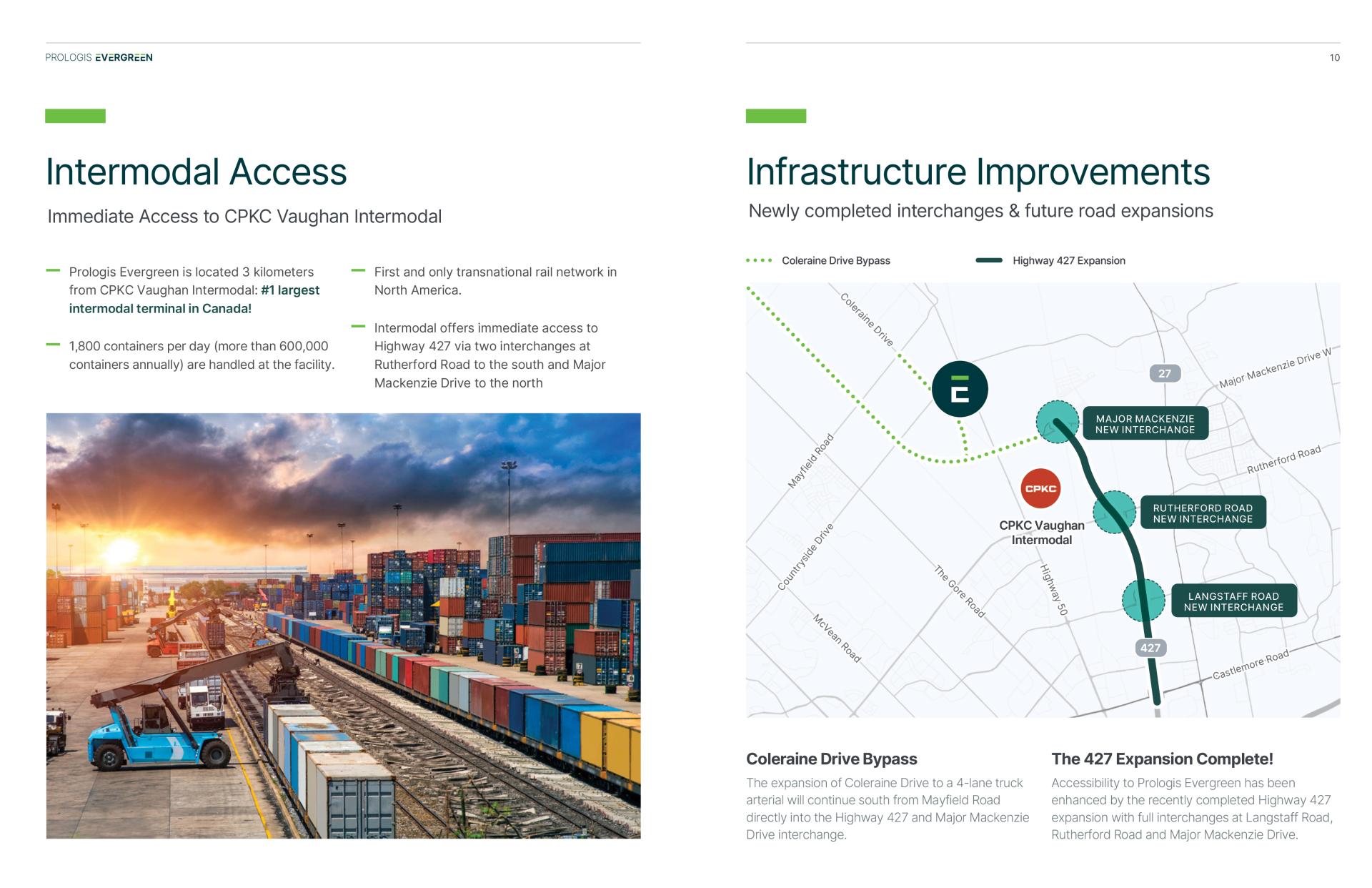Select the Major Mackenzie New Interchange label

pos(1145,424)
